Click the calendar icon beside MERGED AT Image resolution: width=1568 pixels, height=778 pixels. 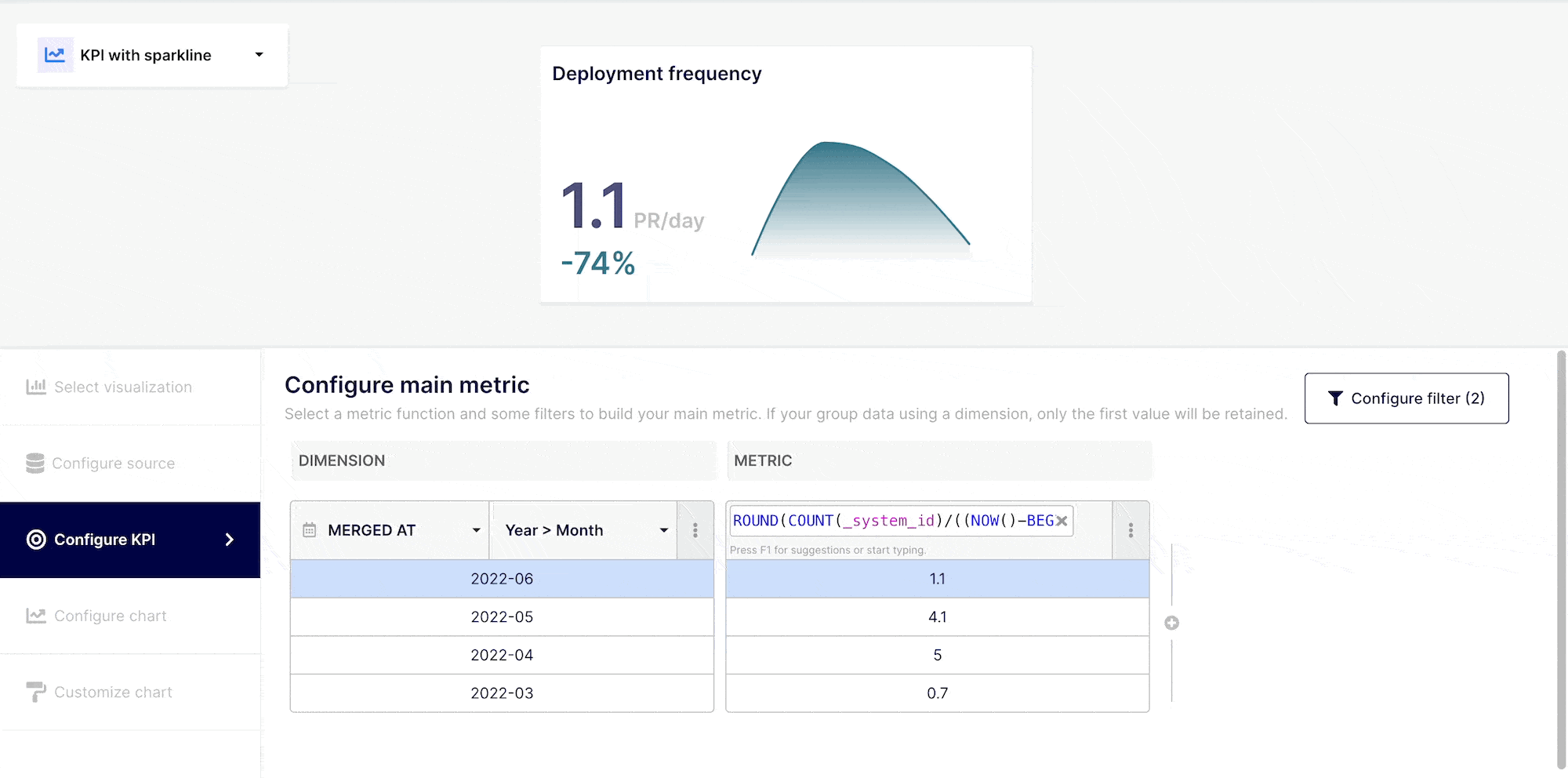(310, 530)
